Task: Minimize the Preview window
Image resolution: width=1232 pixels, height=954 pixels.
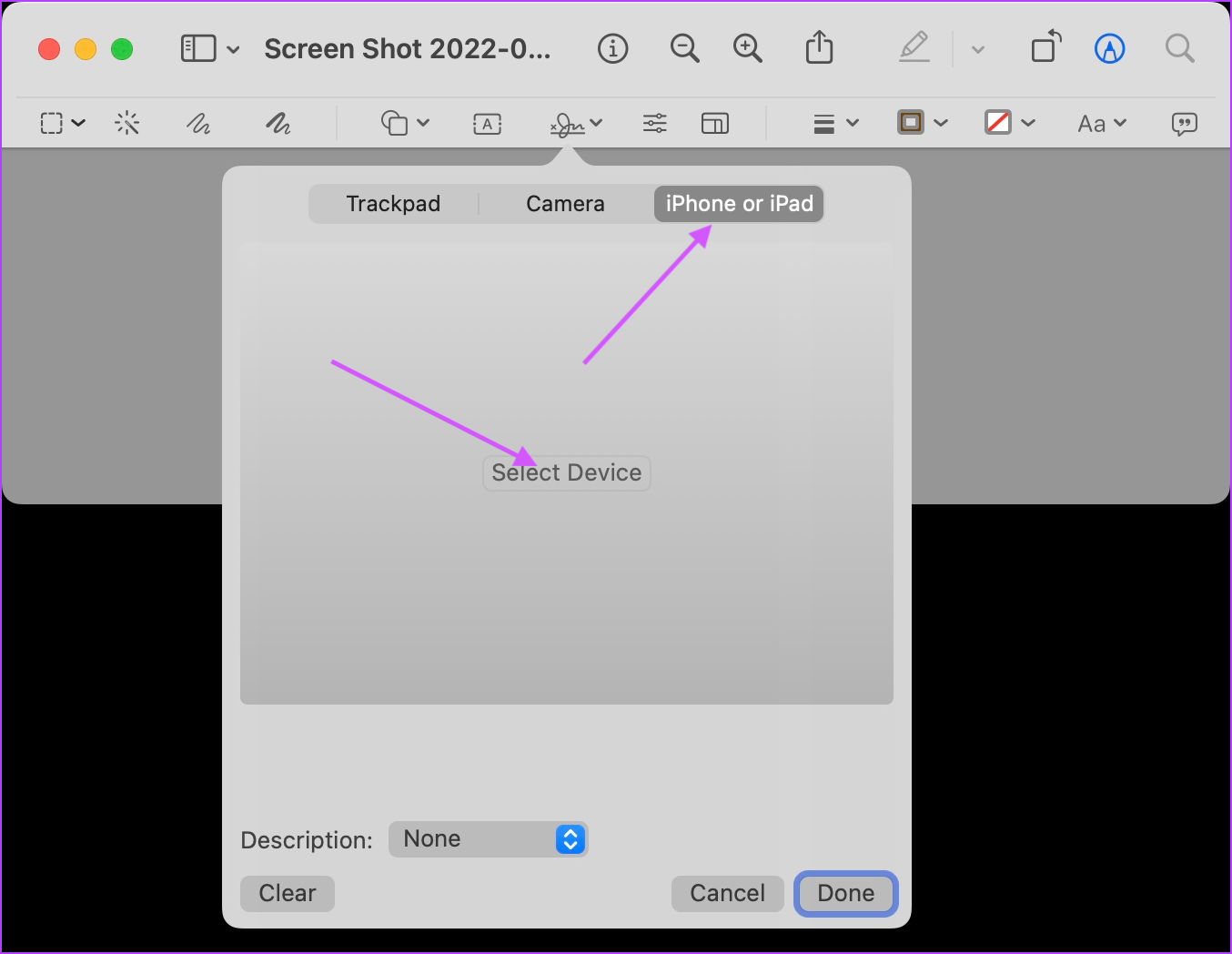Action: (86, 49)
